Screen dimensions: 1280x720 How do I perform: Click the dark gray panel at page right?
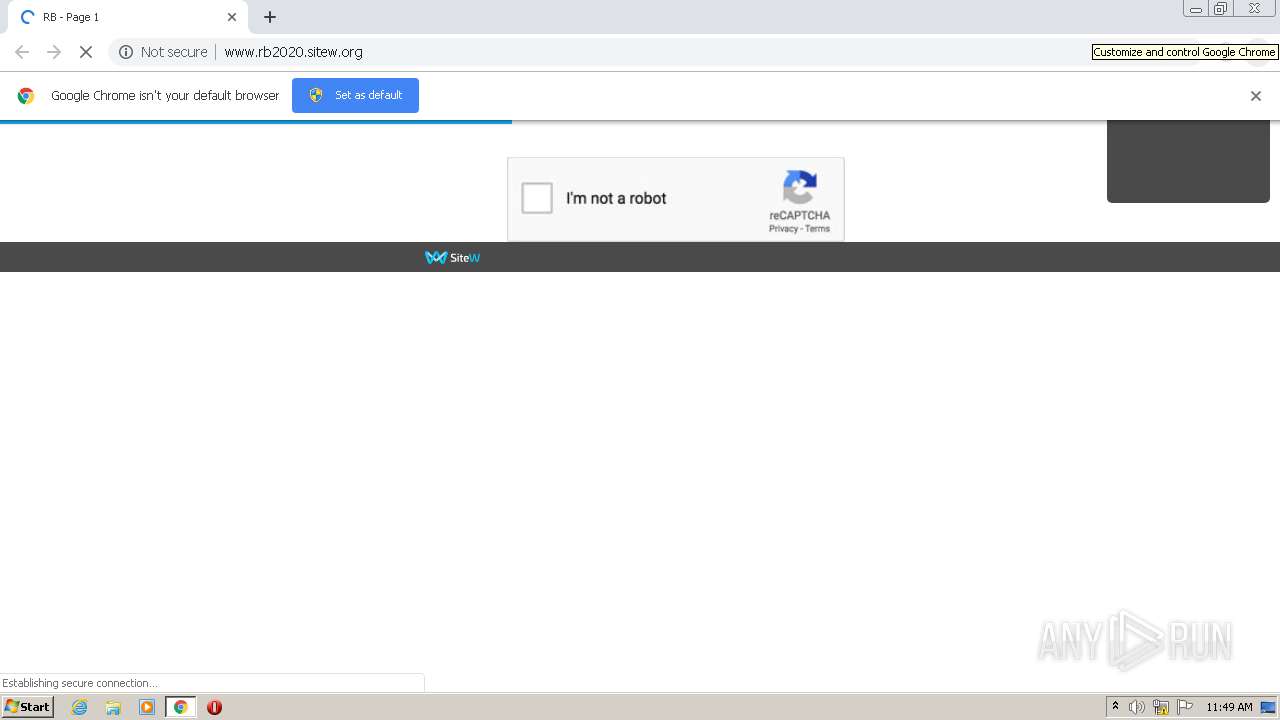[x=1188, y=161]
